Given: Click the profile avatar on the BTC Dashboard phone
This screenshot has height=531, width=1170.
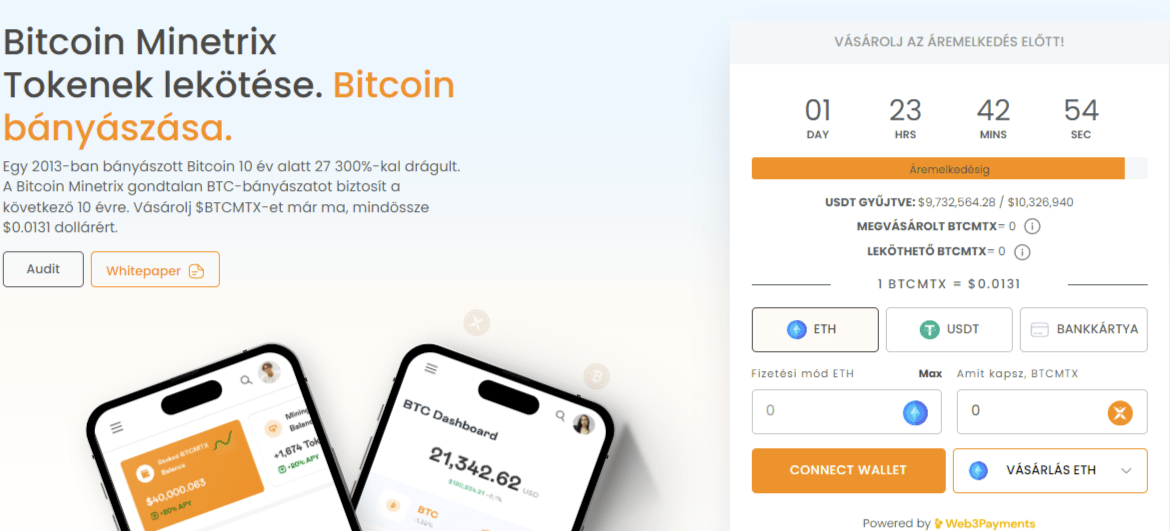Looking at the screenshot, I should pyautogui.click(x=582, y=424).
